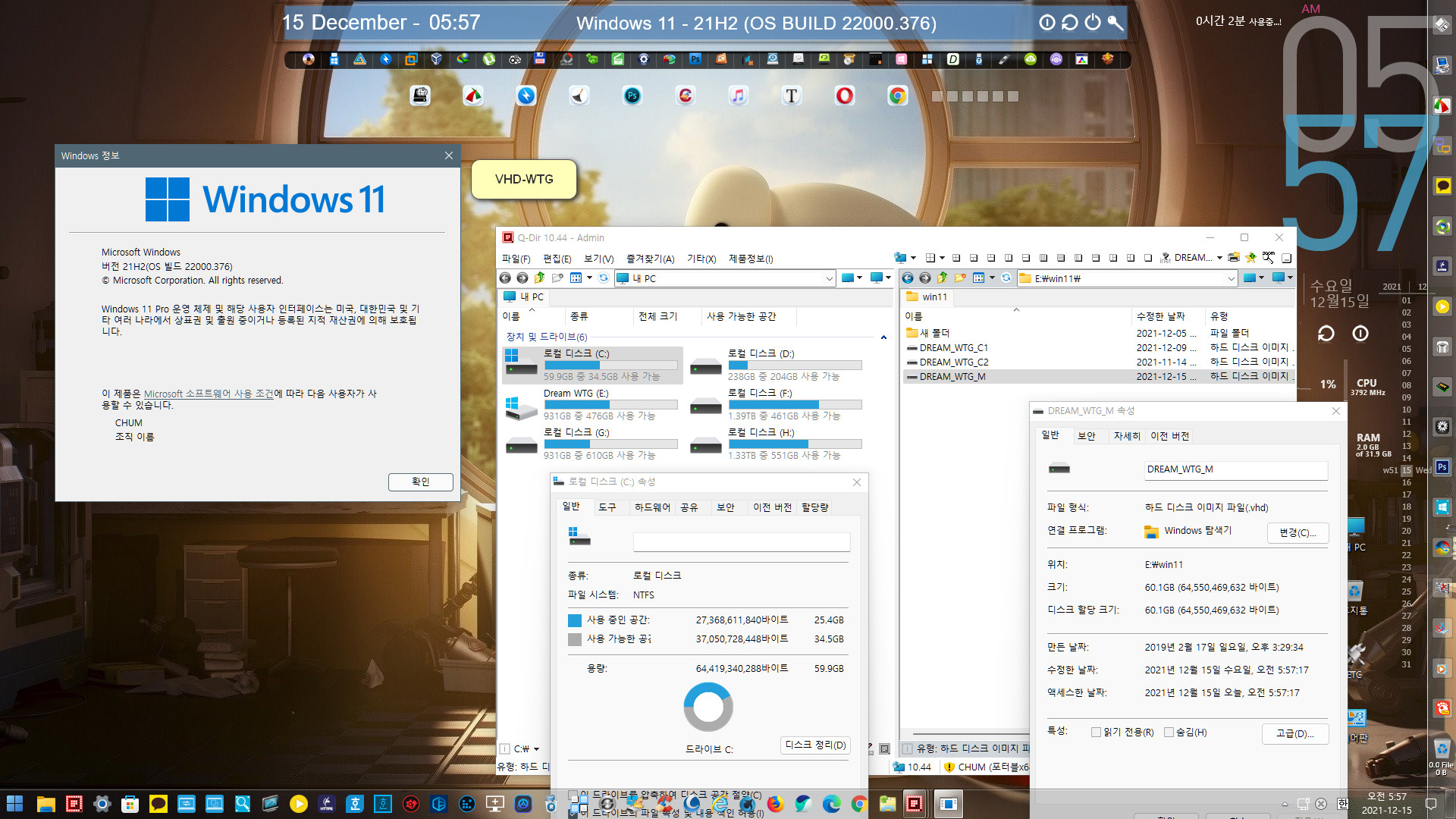
Task: Open the 파일(F) menu in Q-Dir
Action: (x=516, y=259)
